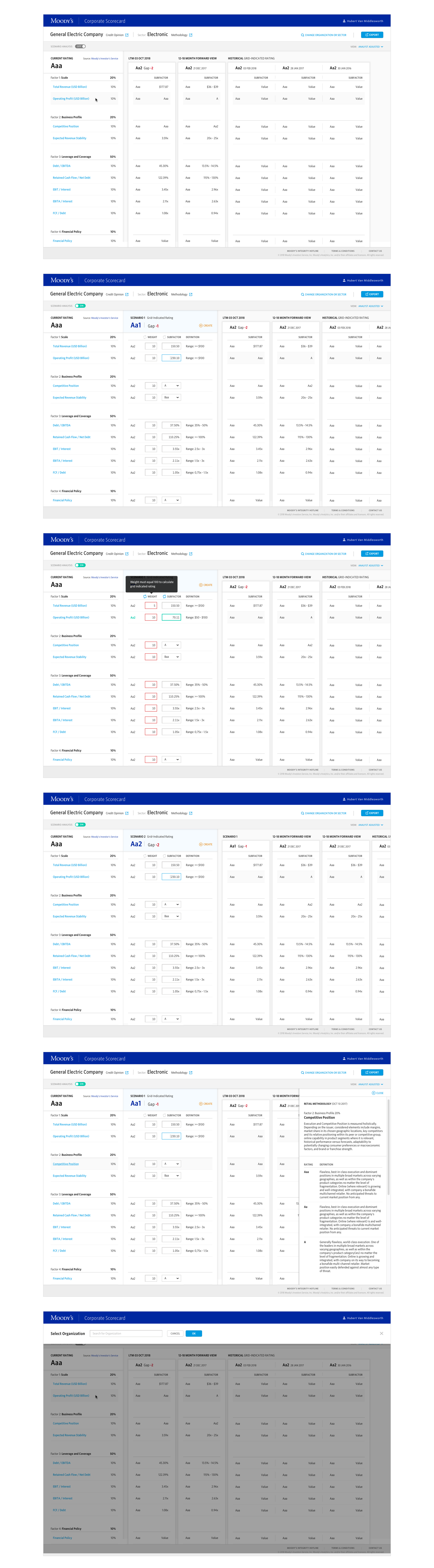Viewport: 434px width, 1568px height.
Task: Tick the Weight checkbox on Scenario 2 screen
Action: click(145, 856)
